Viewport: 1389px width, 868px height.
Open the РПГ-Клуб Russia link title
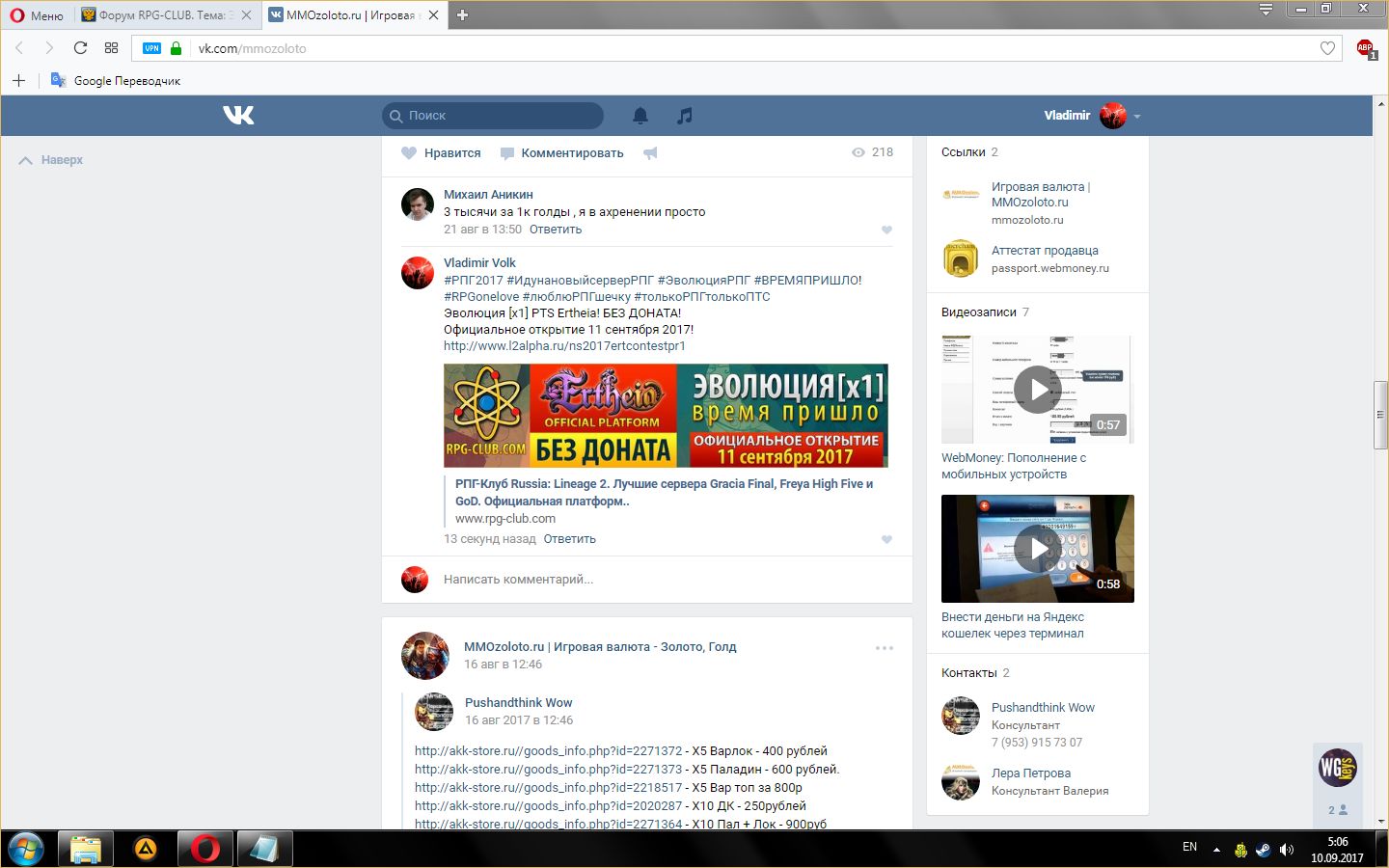pos(664,492)
